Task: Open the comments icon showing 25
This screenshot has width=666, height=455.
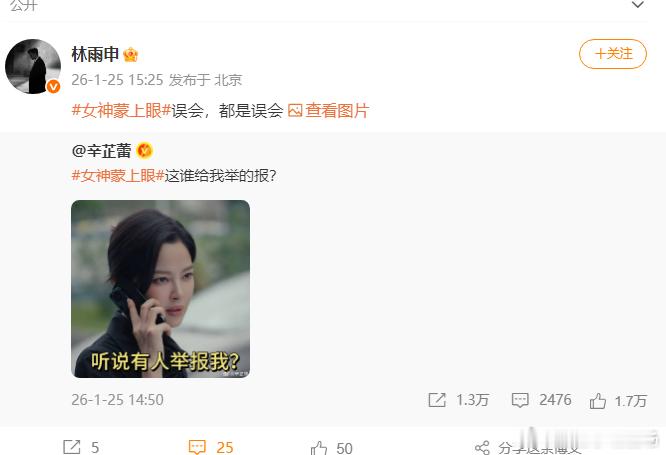Action: (197, 447)
